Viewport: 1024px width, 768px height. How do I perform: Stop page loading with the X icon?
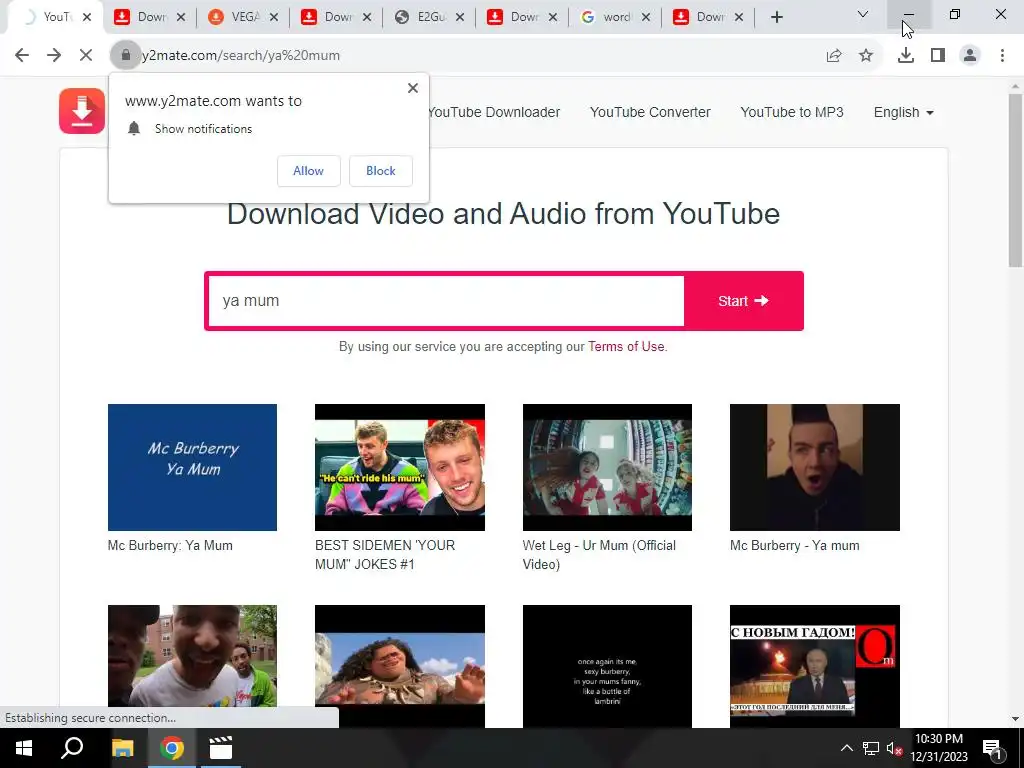pyautogui.click(x=86, y=56)
